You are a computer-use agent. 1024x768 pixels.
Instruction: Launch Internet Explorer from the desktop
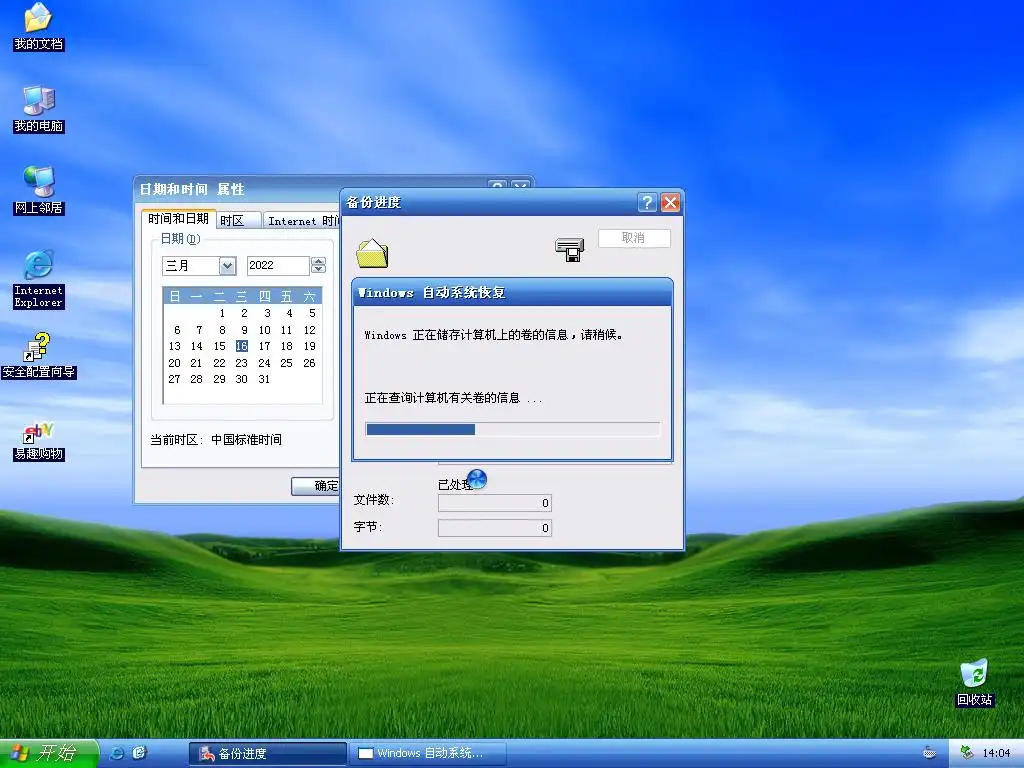pos(38,279)
